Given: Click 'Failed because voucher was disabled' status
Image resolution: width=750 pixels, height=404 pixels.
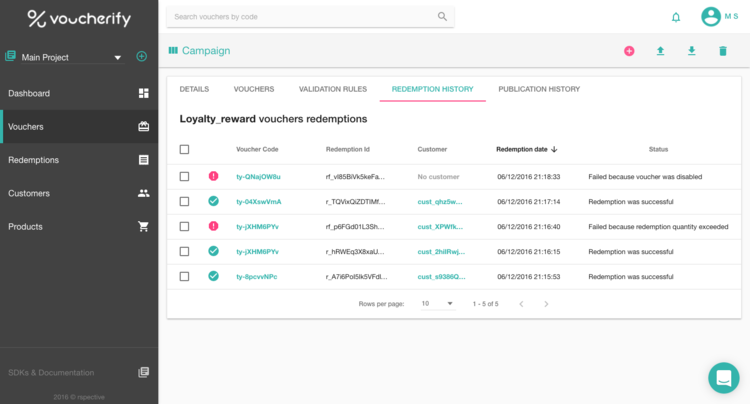Looking at the screenshot, I should [x=645, y=176].
